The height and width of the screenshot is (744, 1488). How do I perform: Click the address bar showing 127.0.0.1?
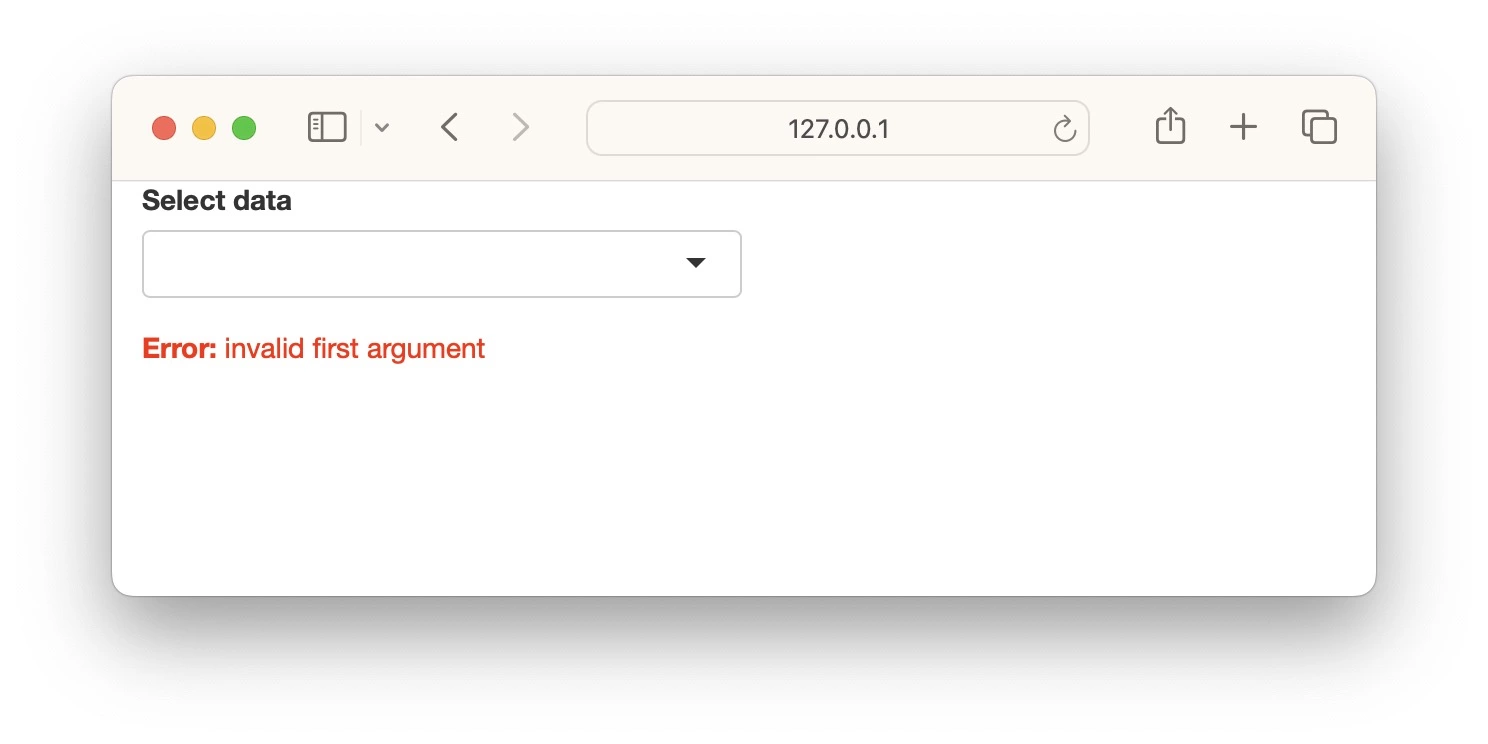tap(838, 128)
